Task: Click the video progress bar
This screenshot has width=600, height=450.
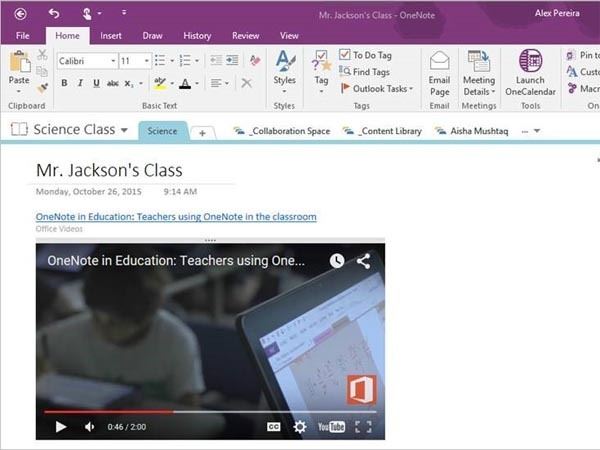Action: pyautogui.click(x=210, y=412)
